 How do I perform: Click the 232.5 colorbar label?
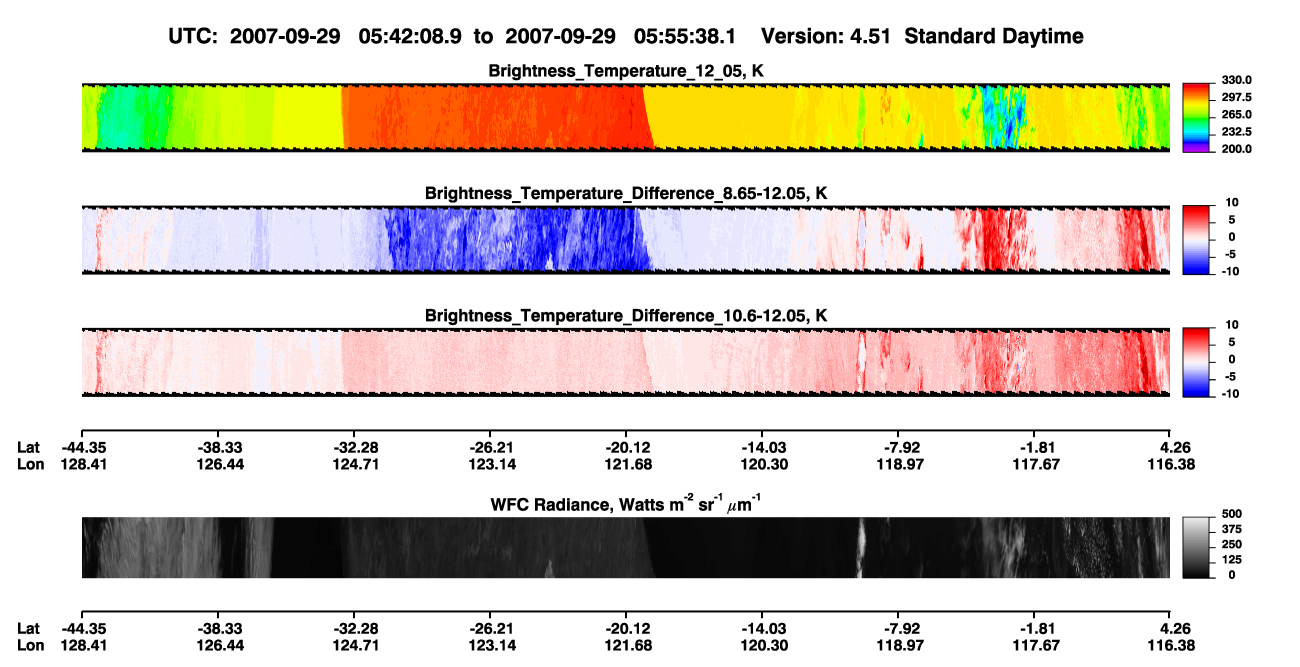pos(1235,132)
